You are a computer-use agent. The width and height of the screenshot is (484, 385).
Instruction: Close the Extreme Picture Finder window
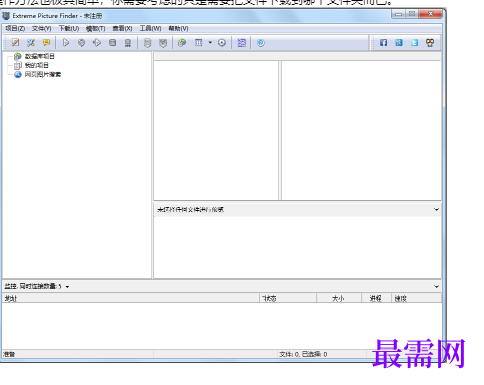431,14
